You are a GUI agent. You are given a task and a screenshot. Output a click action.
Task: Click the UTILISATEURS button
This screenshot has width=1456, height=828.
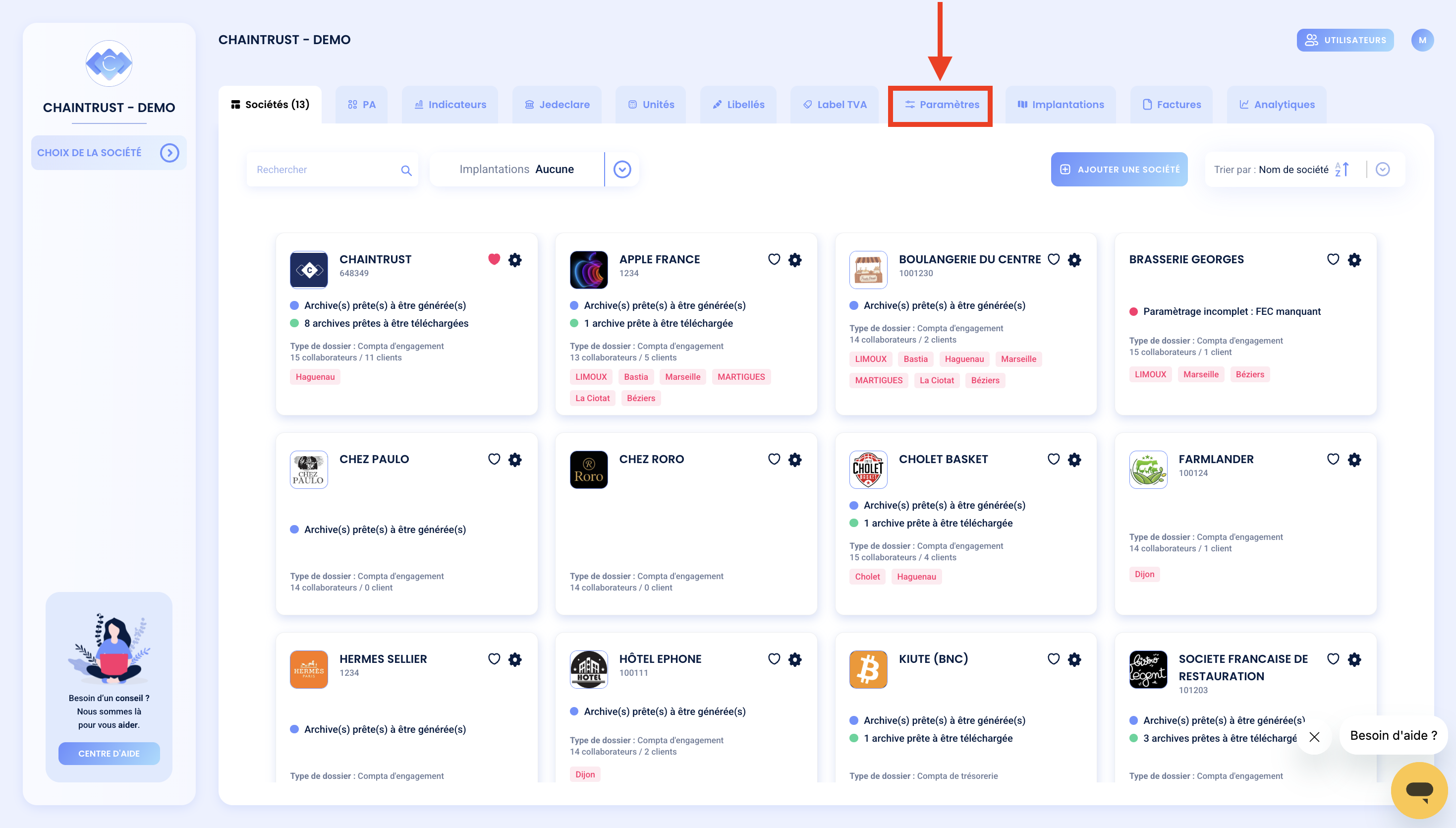[1345, 40]
